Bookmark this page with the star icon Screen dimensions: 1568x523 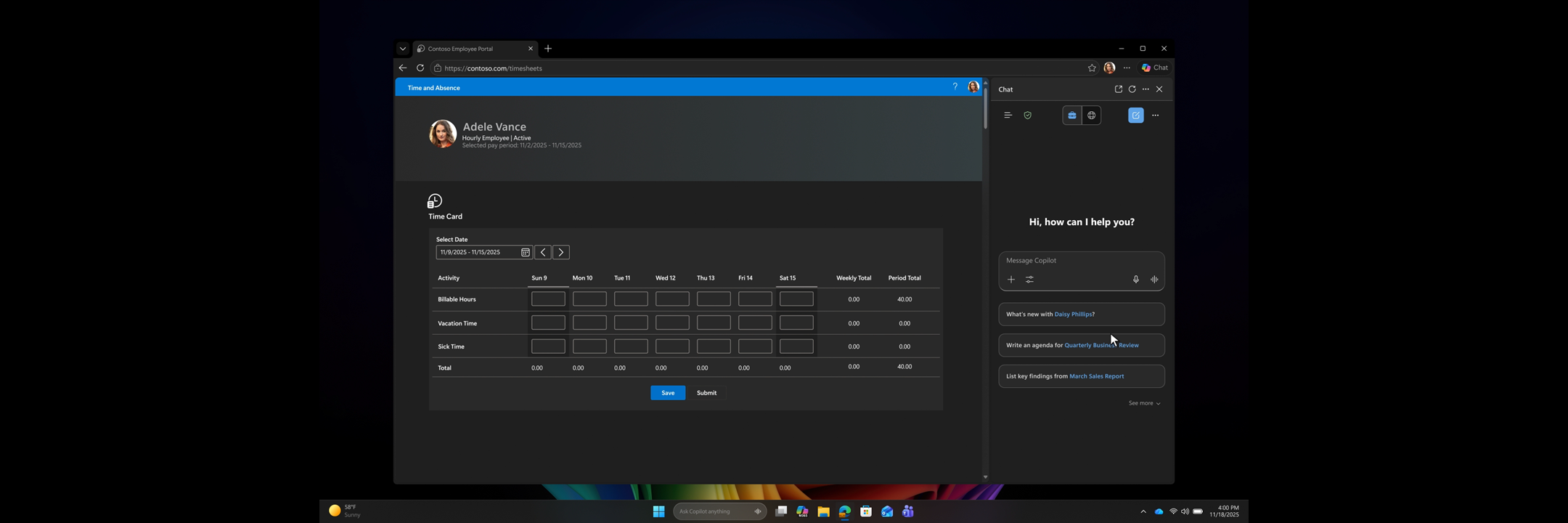(x=1092, y=68)
